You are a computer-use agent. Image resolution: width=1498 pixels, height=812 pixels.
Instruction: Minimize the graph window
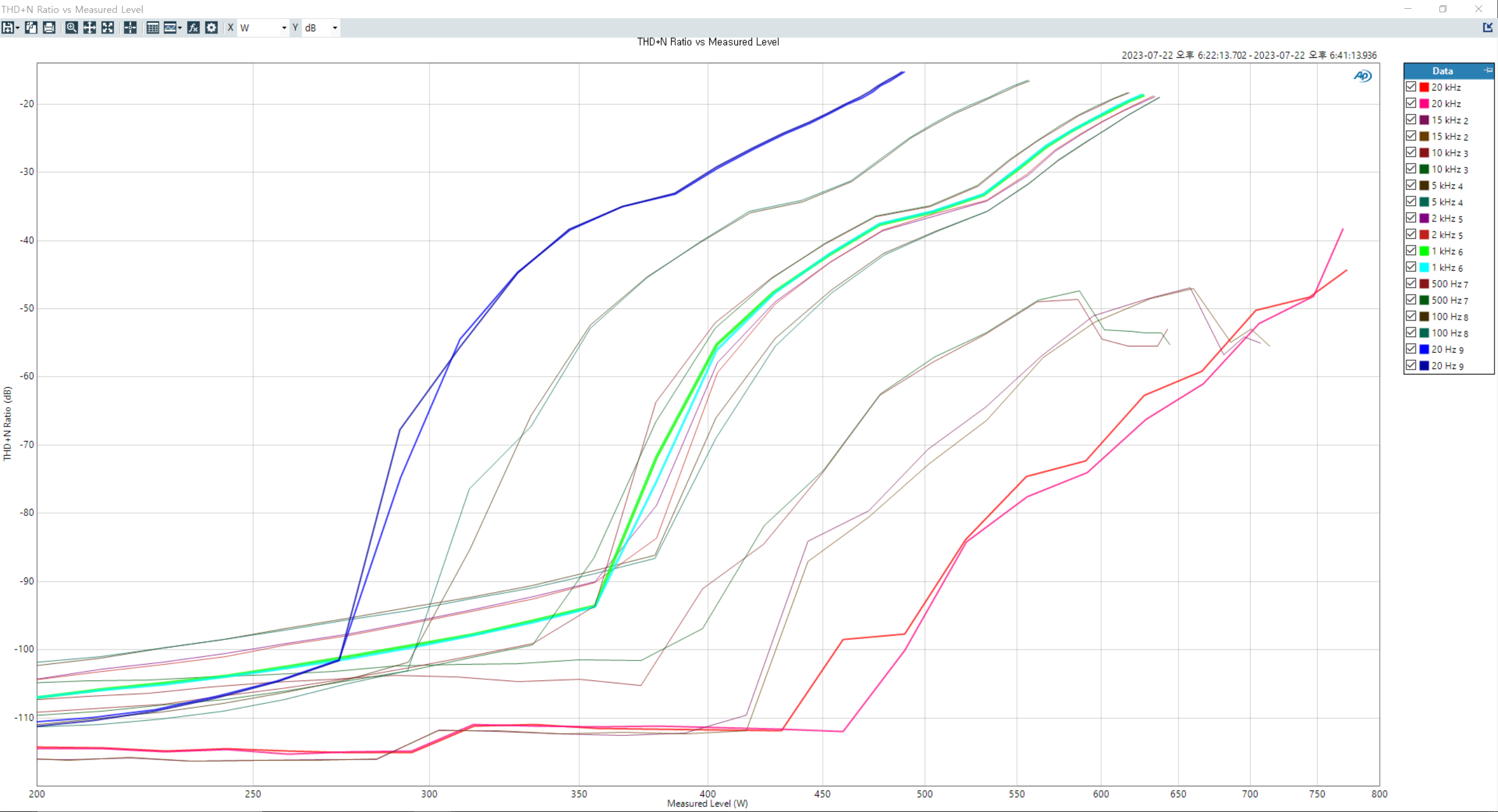click(x=1408, y=9)
